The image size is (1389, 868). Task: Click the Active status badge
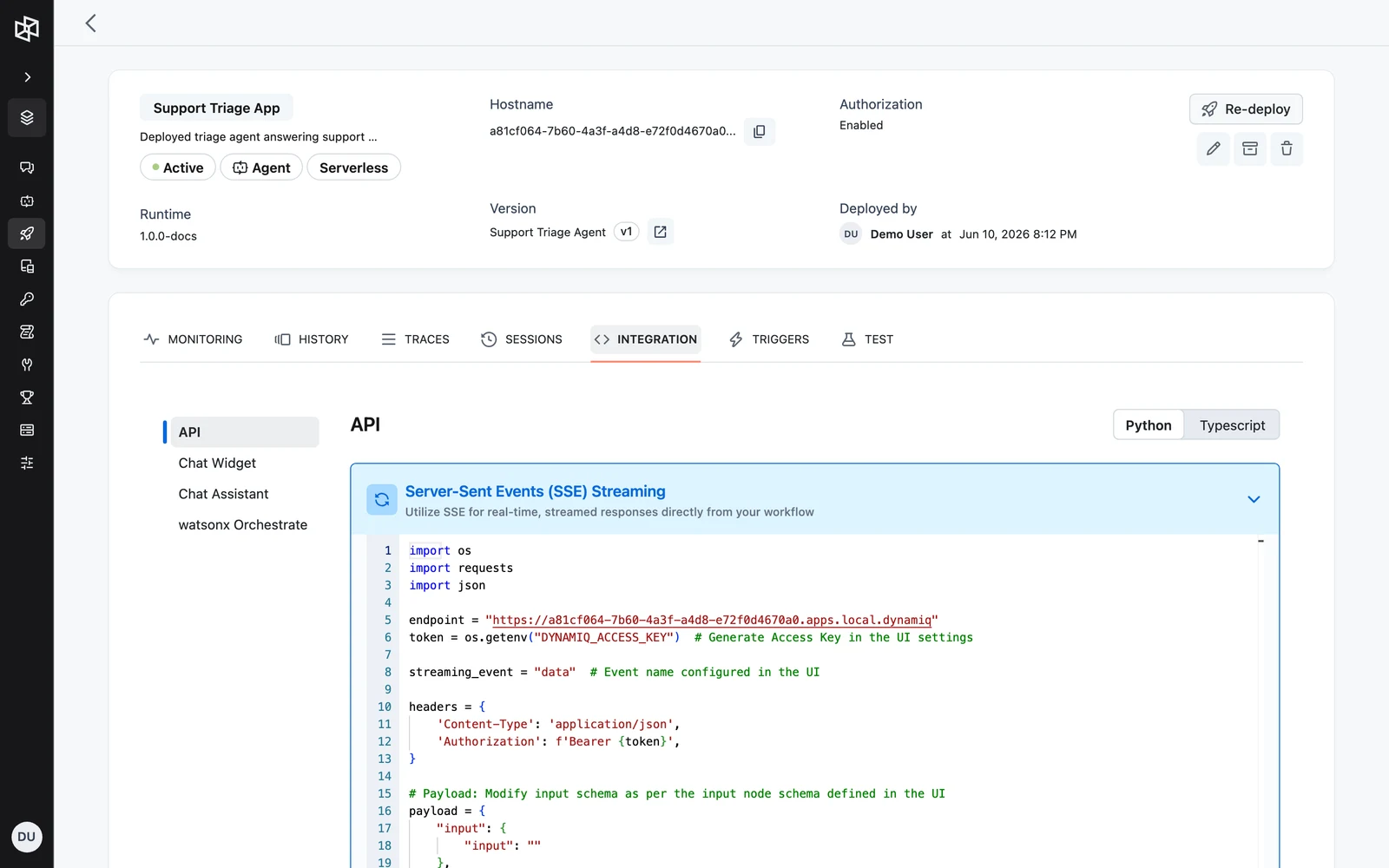tap(178, 168)
